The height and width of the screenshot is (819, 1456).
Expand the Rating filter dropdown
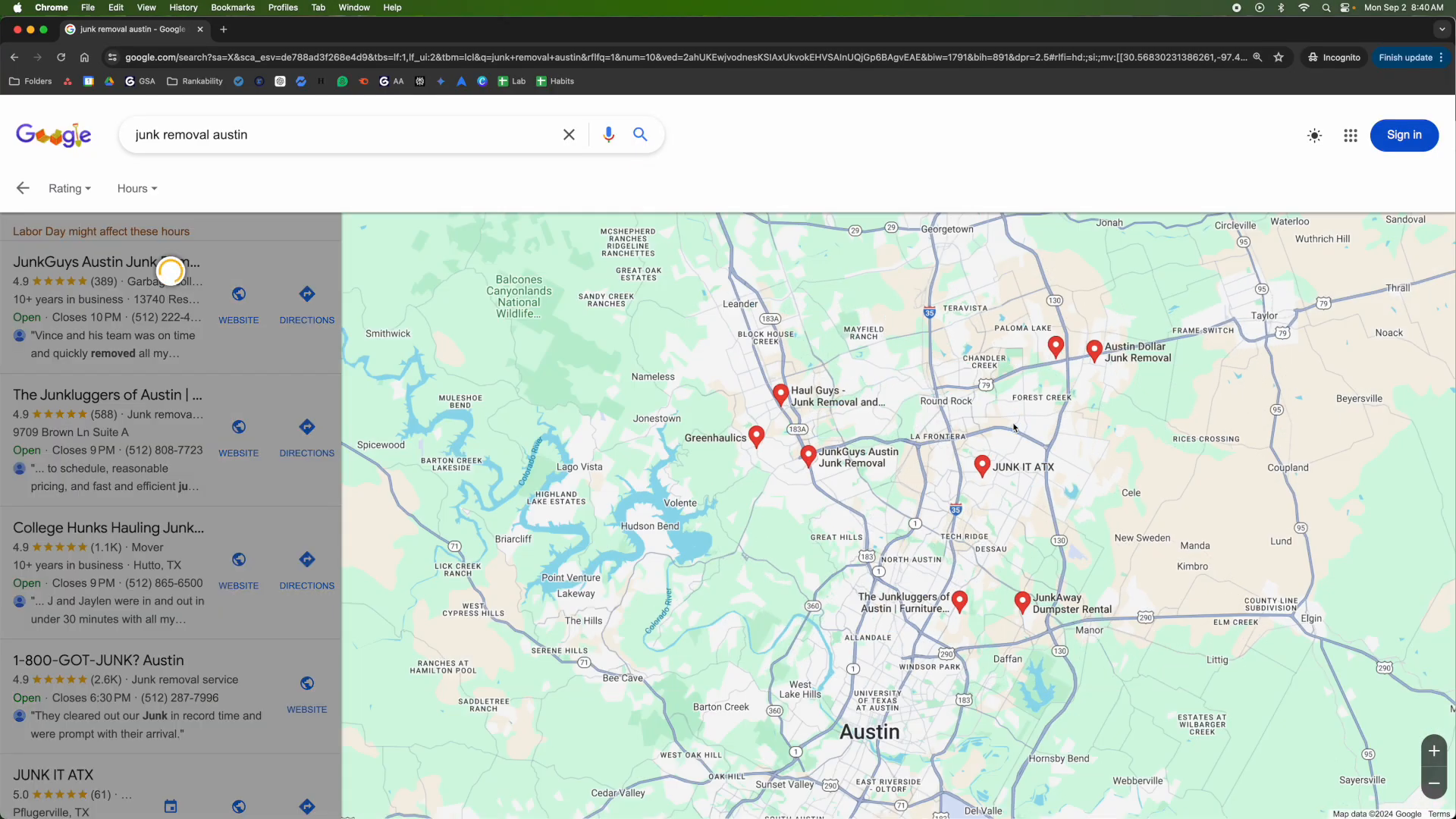[x=69, y=189]
